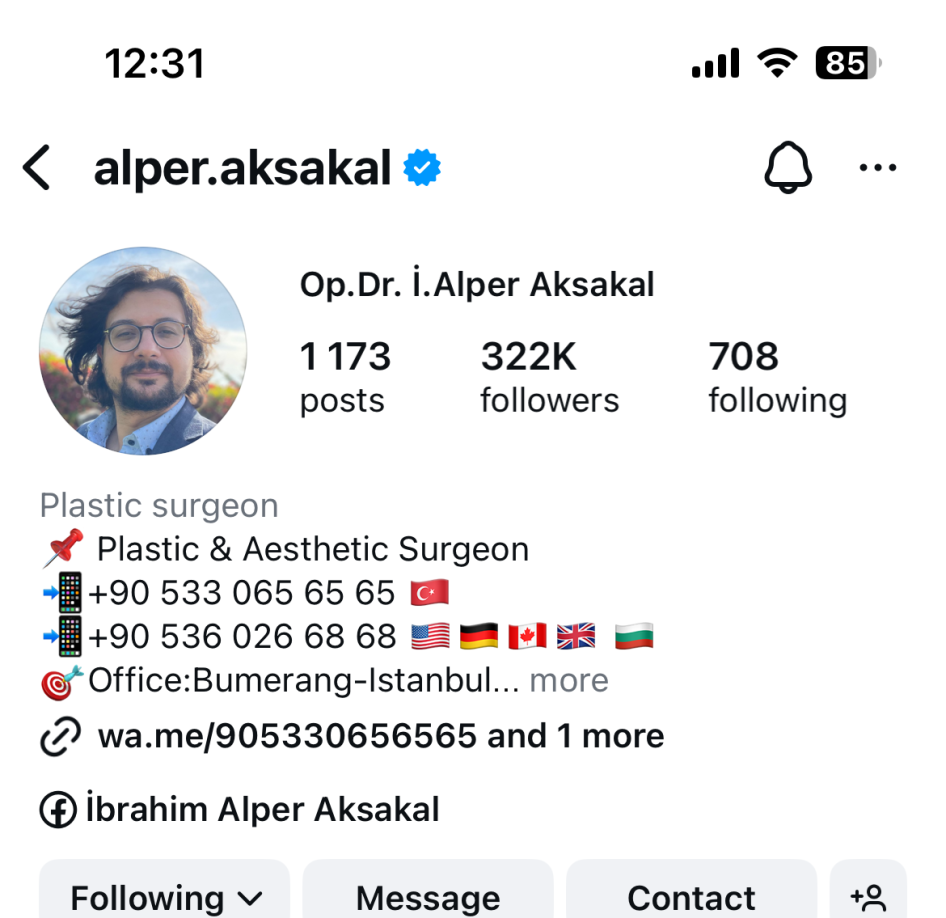Open the notifications bell icon
This screenshot has width=946, height=918.
point(788,167)
